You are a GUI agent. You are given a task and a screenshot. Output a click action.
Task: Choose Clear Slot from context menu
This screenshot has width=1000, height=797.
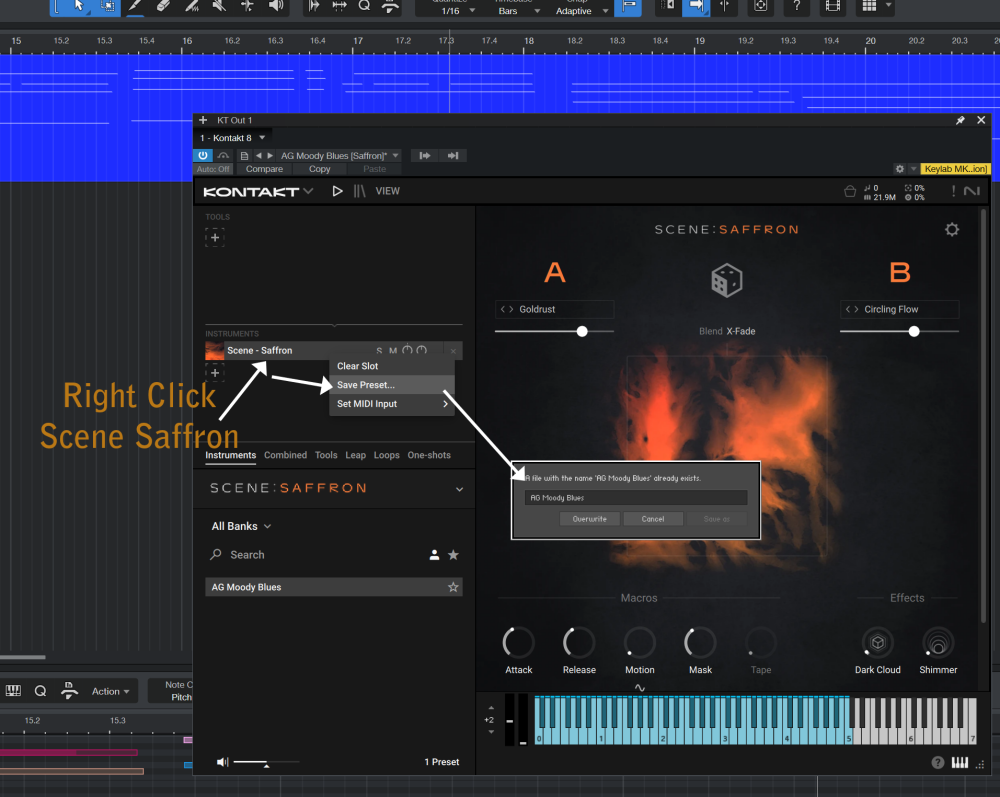tap(392, 366)
